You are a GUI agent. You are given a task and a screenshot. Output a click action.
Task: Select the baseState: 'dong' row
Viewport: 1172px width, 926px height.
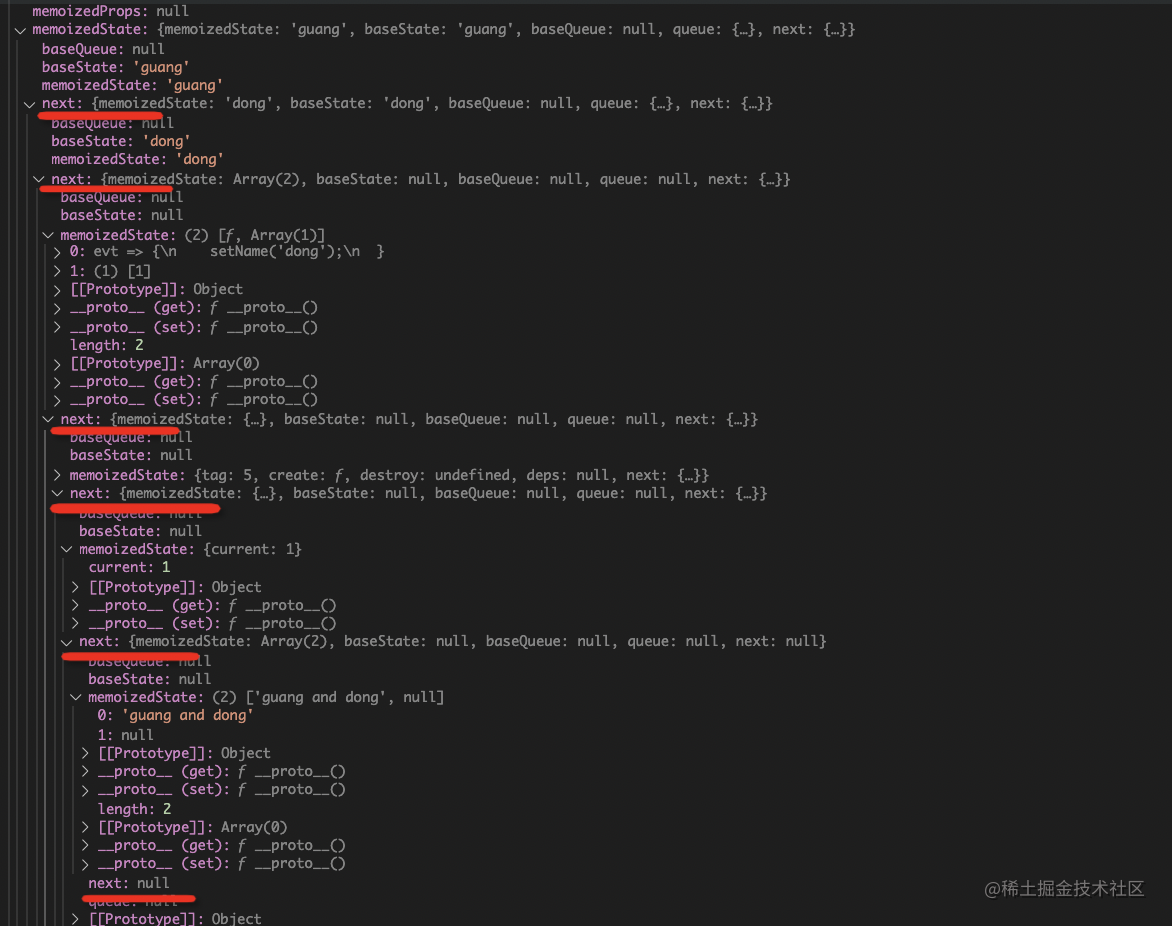(x=120, y=141)
